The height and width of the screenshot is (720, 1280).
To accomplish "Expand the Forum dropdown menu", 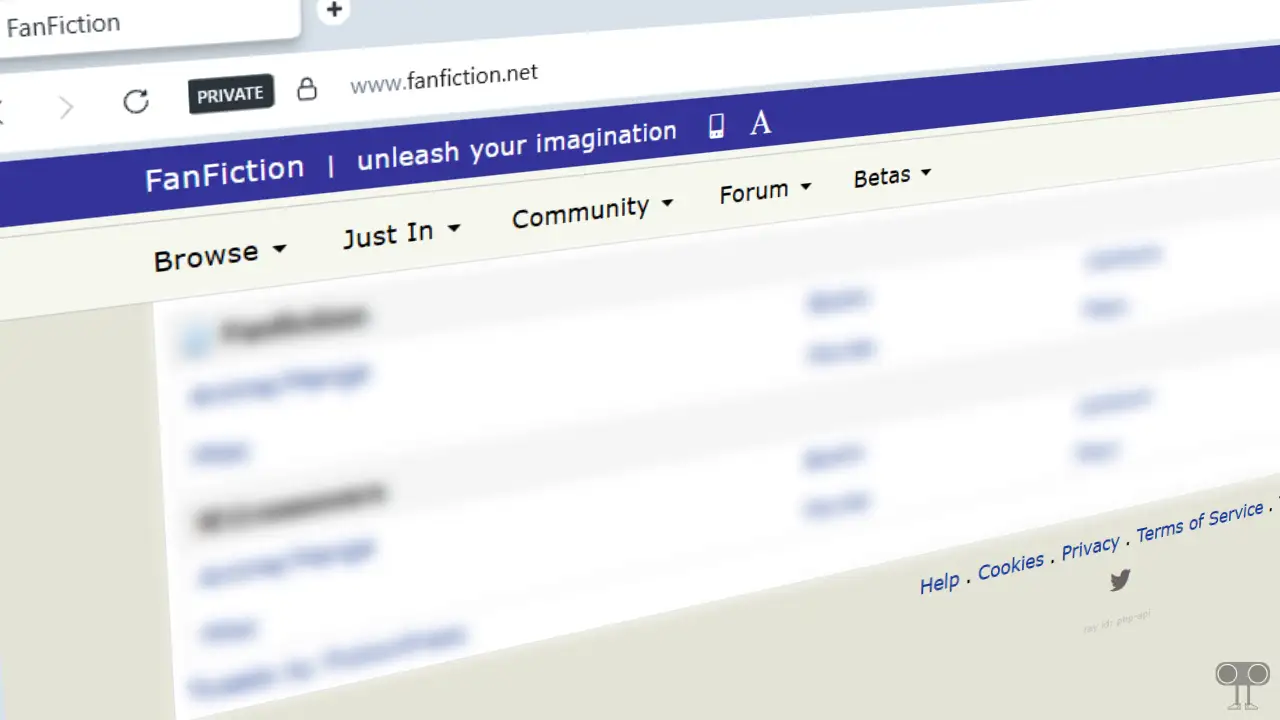I will [x=765, y=190].
